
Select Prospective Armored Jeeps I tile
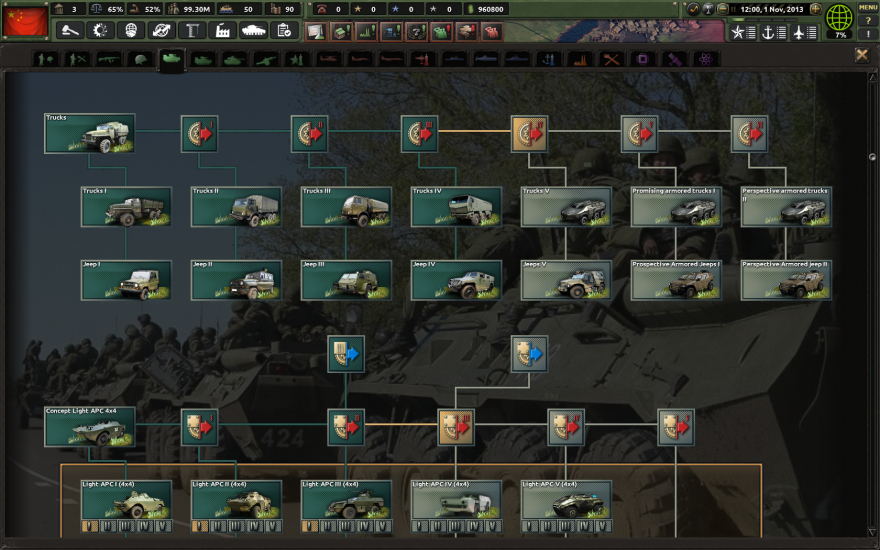(x=676, y=280)
